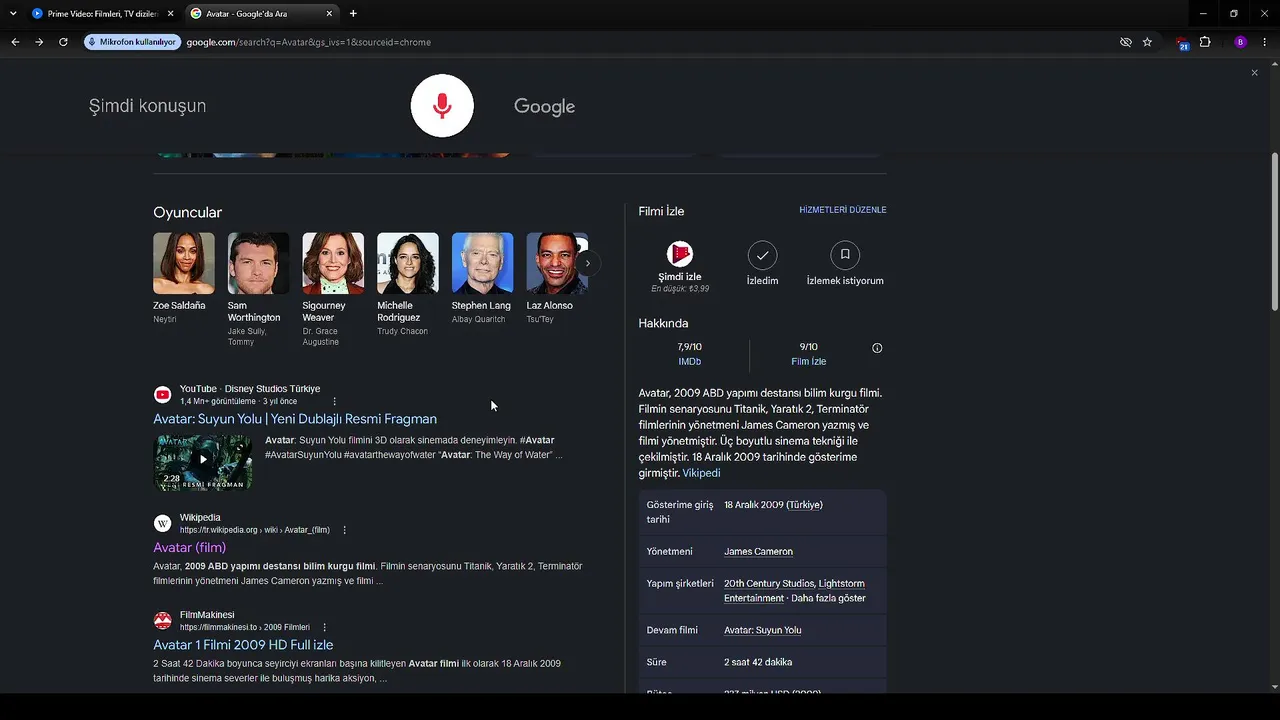Click the Şimdi izle play icon
The image size is (1280, 720).
coord(680,254)
